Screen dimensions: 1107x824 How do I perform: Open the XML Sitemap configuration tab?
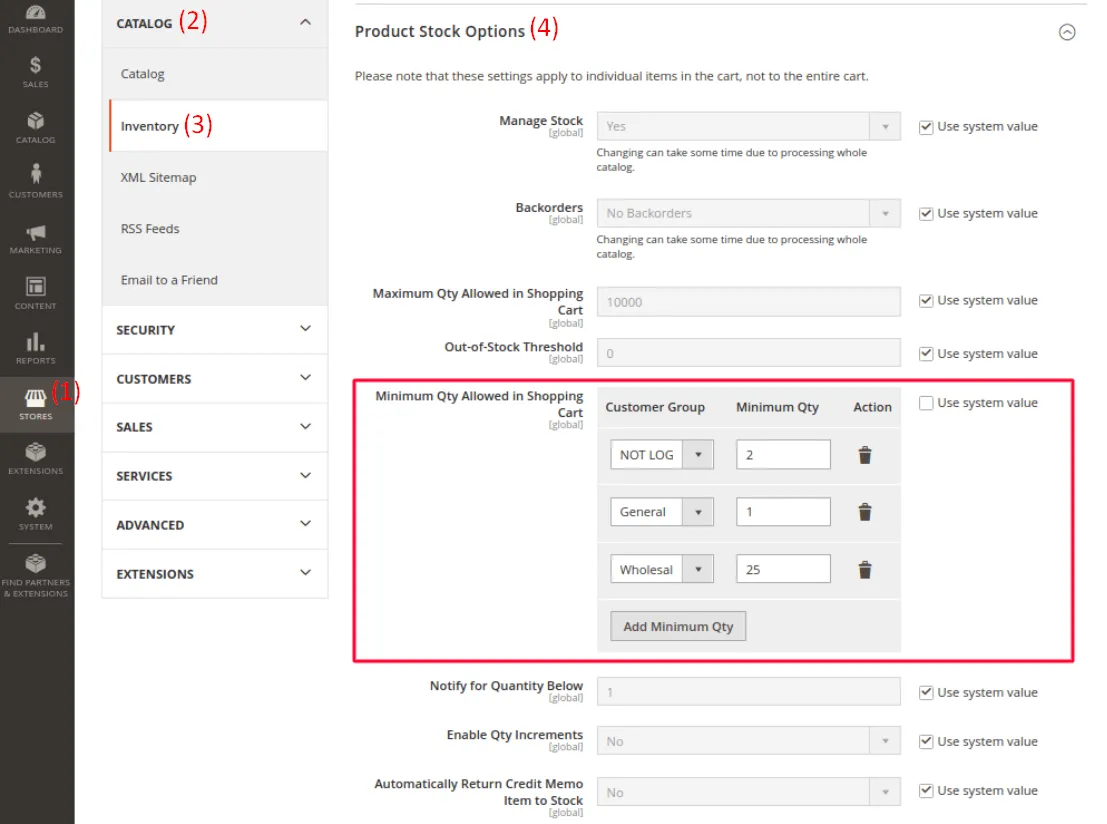click(x=158, y=178)
